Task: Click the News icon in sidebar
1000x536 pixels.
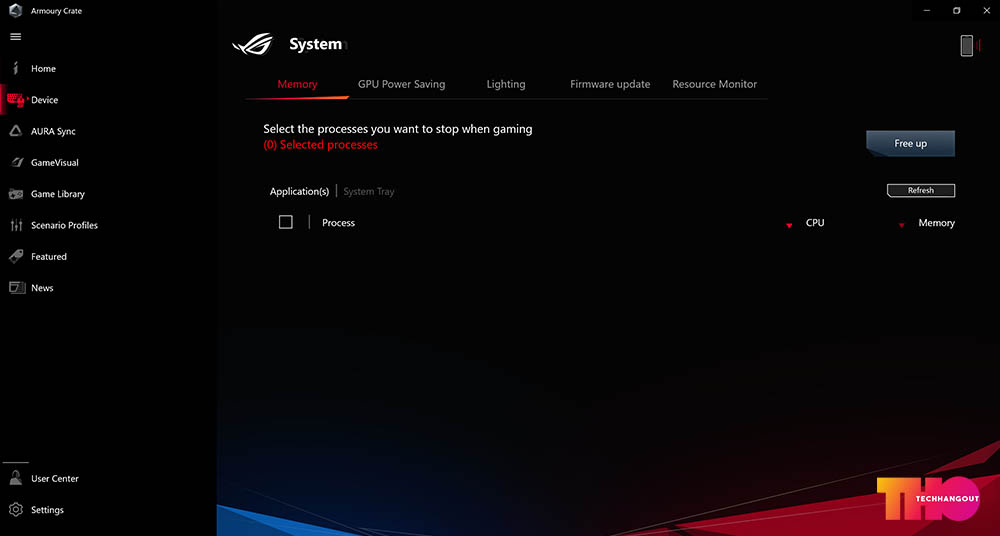Action: click(x=17, y=287)
